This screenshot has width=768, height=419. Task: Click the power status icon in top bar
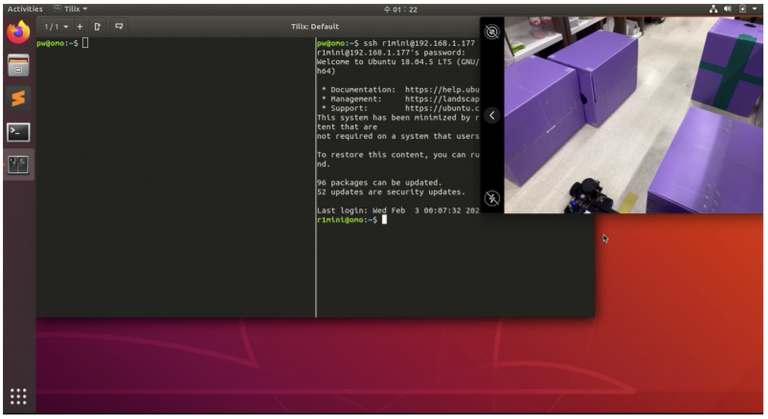point(743,9)
